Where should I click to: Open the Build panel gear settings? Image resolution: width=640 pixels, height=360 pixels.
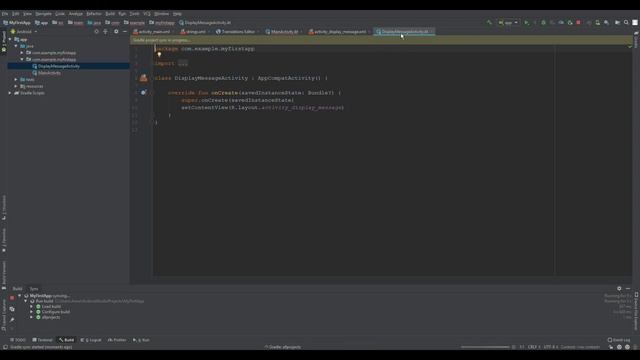click(619, 289)
